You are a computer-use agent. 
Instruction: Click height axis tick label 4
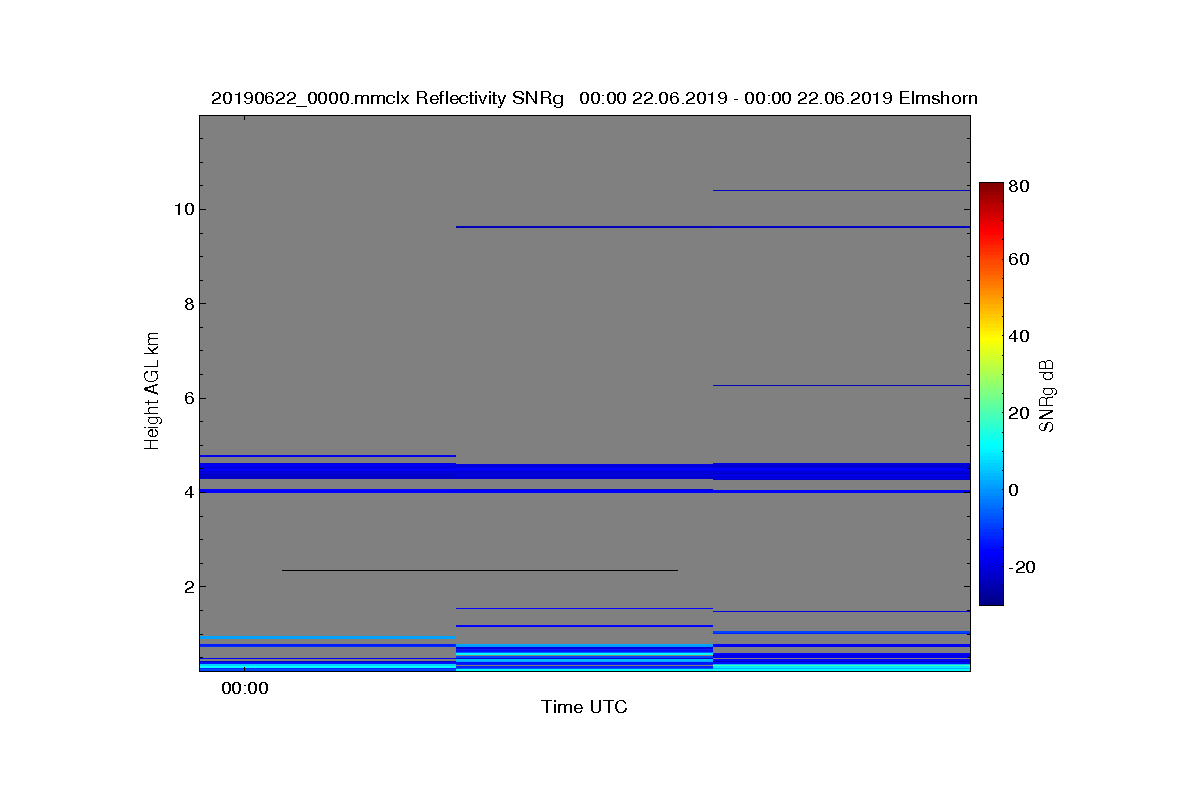[x=188, y=492]
